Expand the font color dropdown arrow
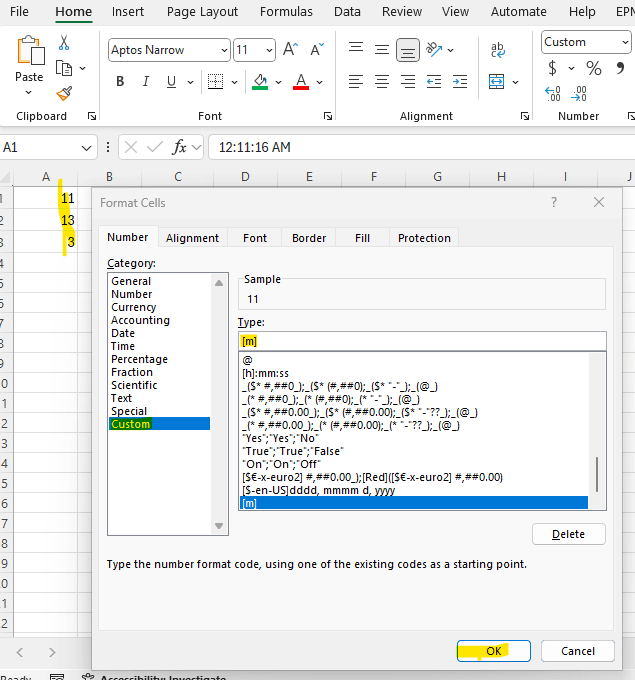The width and height of the screenshot is (635, 680). click(320, 82)
